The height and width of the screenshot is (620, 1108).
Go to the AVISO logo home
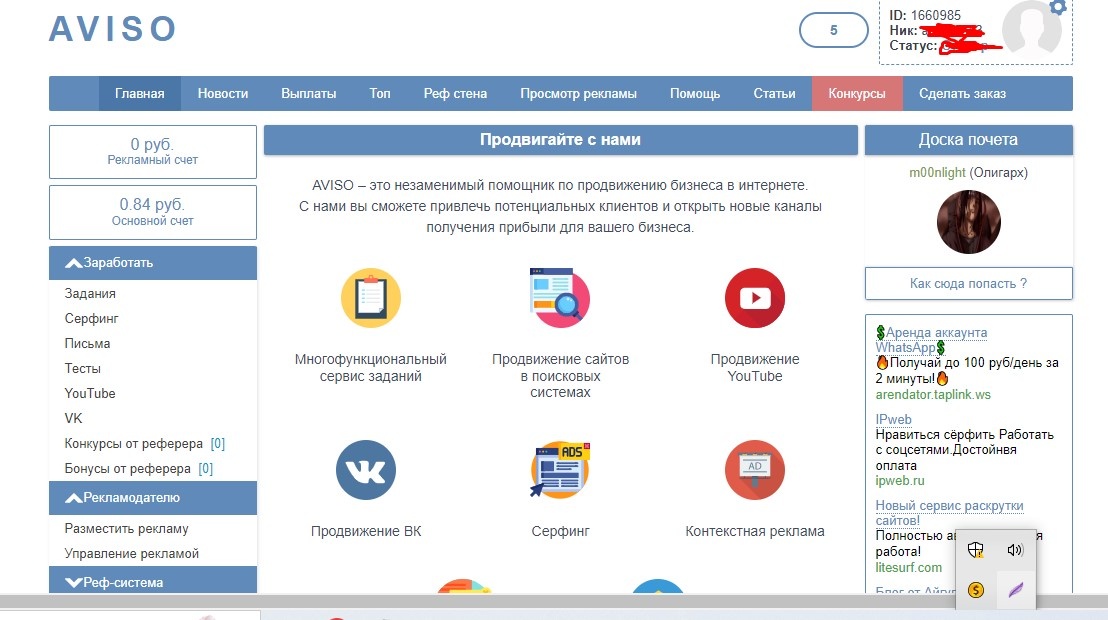point(112,29)
